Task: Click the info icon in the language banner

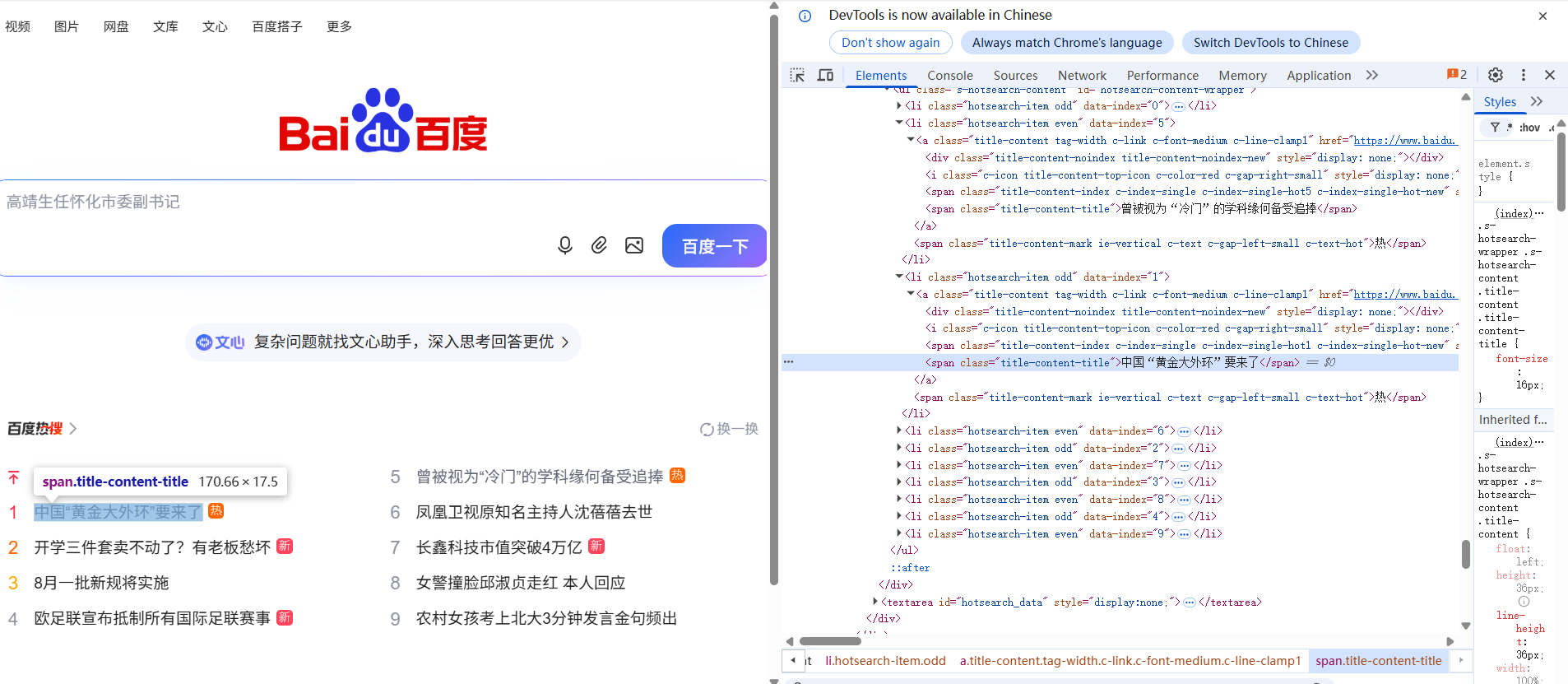Action: coord(805,16)
